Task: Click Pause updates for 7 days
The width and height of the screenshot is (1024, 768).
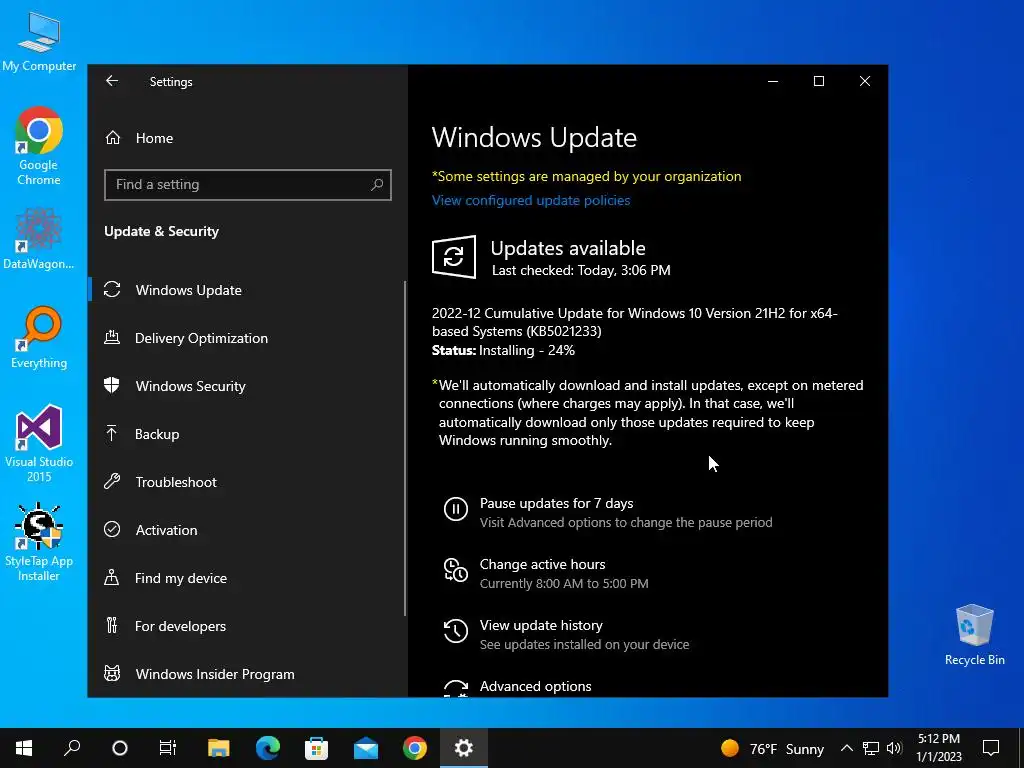Action: pyautogui.click(x=556, y=504)
